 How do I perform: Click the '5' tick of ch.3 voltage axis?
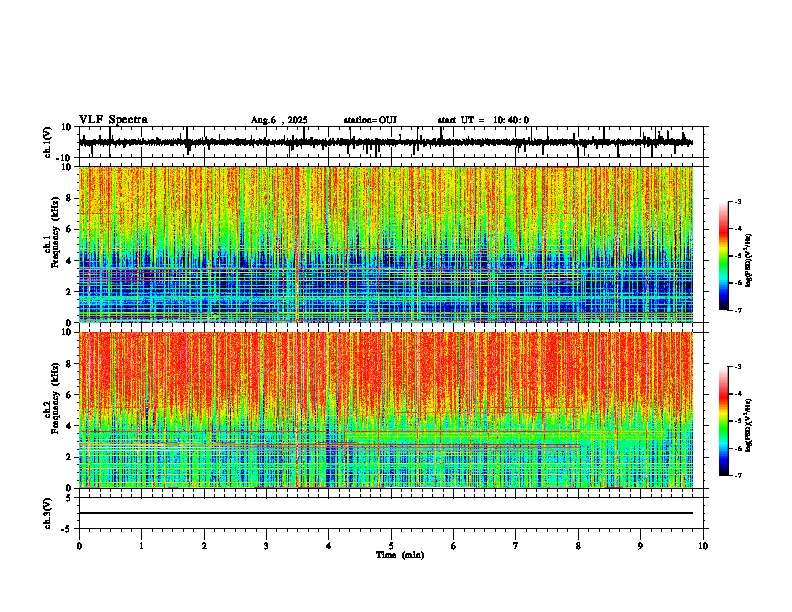coord(70,498)
